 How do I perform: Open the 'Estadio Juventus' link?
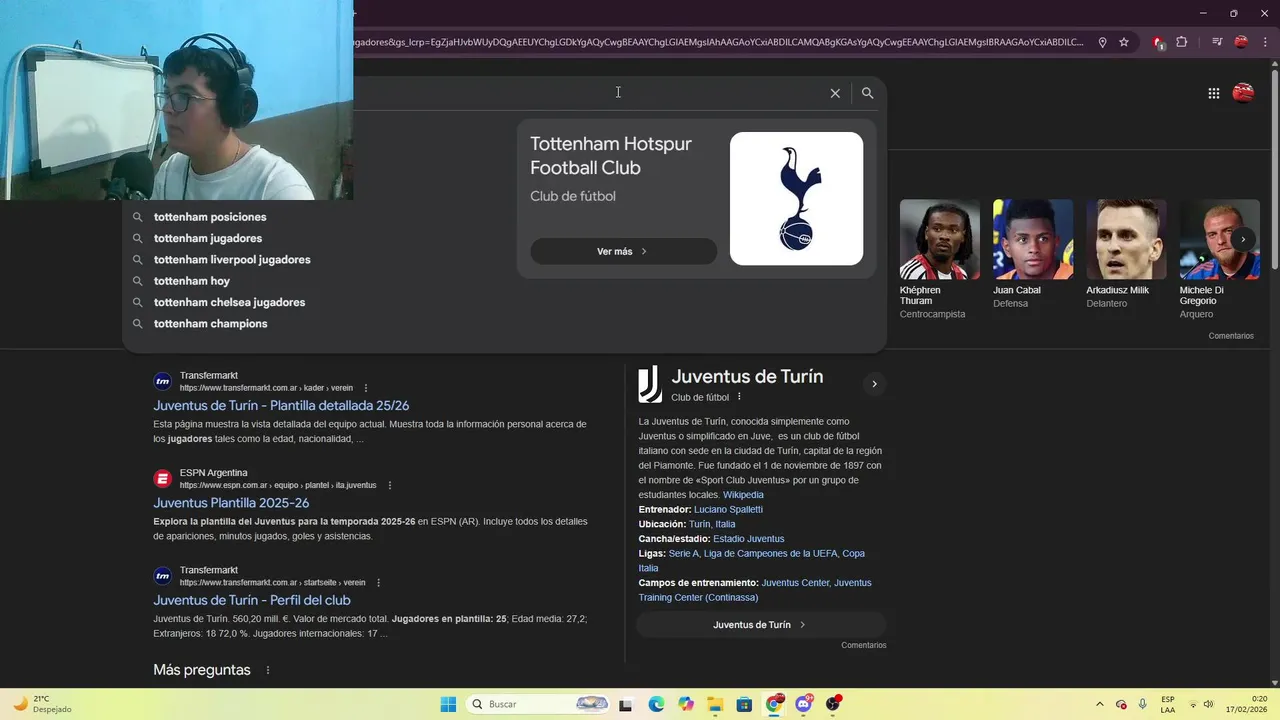[749, 539]
